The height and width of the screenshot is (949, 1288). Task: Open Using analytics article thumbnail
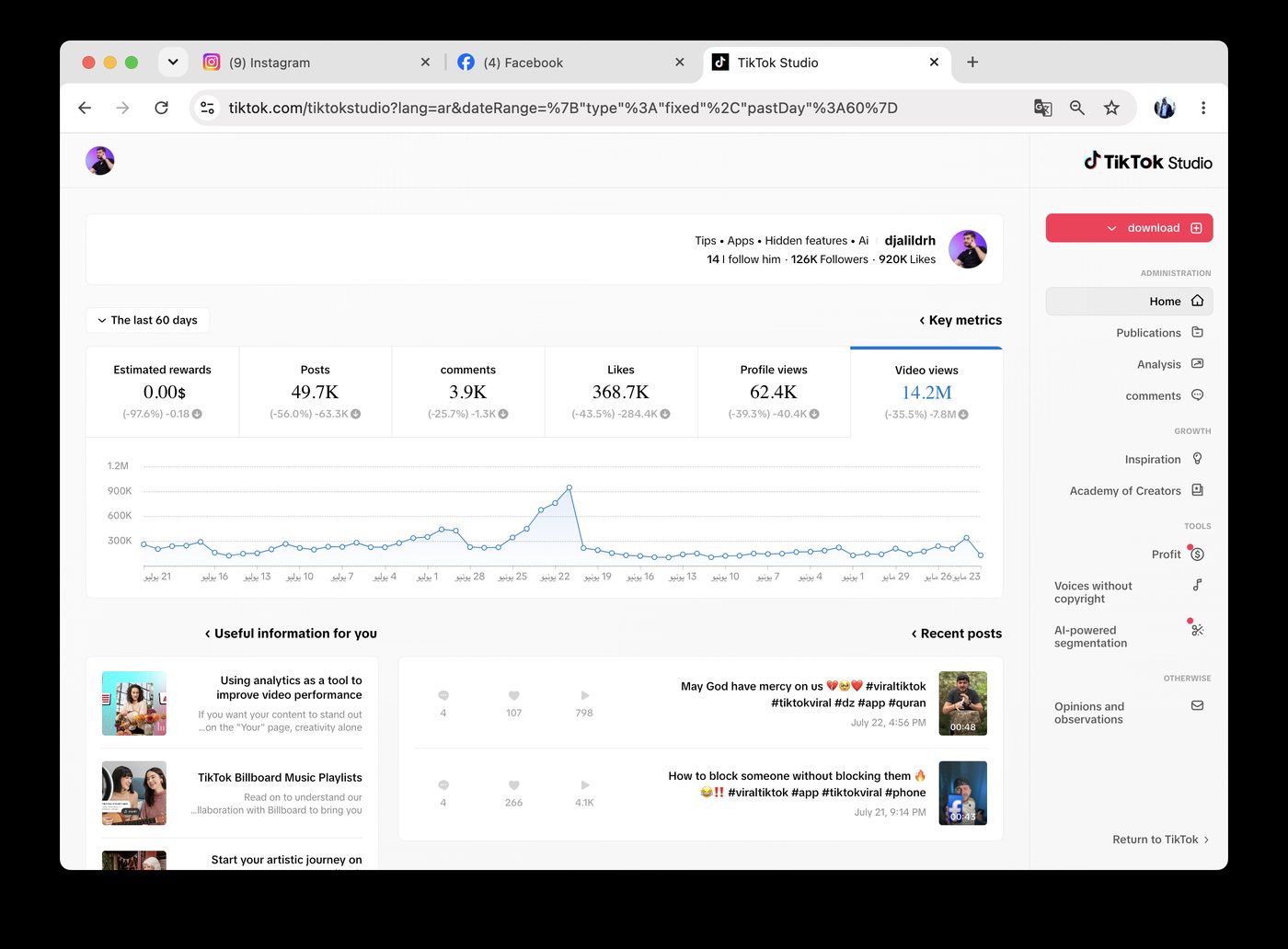point(134,703)
